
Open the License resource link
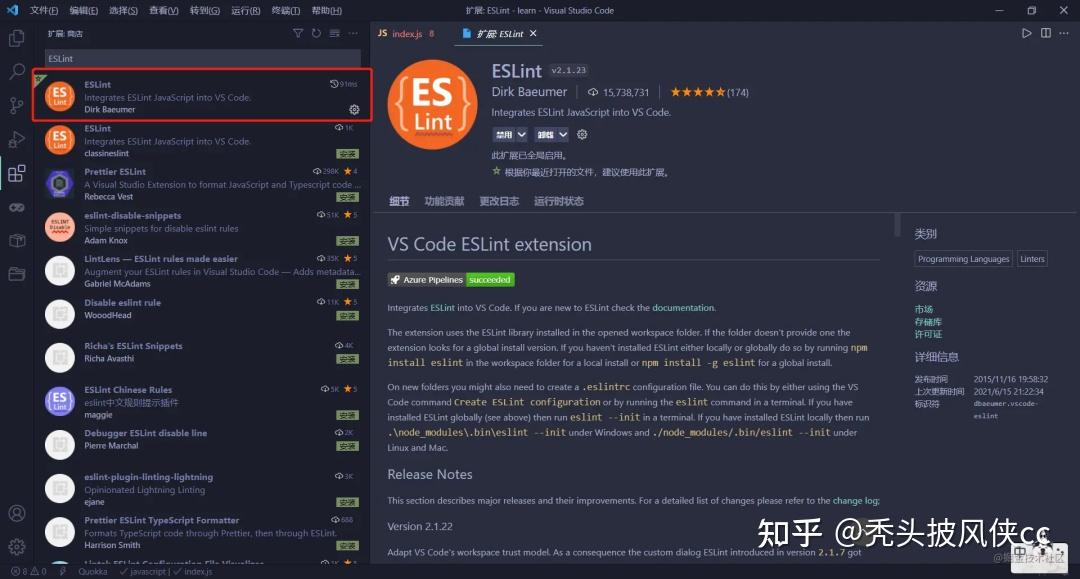point(928,334)
